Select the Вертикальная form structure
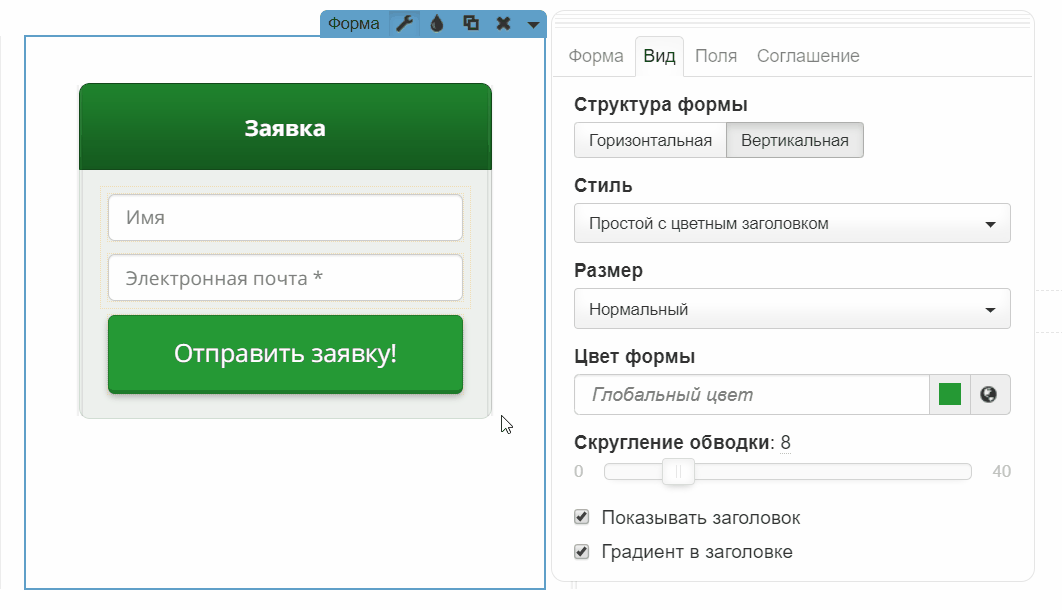This screenshot has height=610, width=1062. [x=794, y=140]
